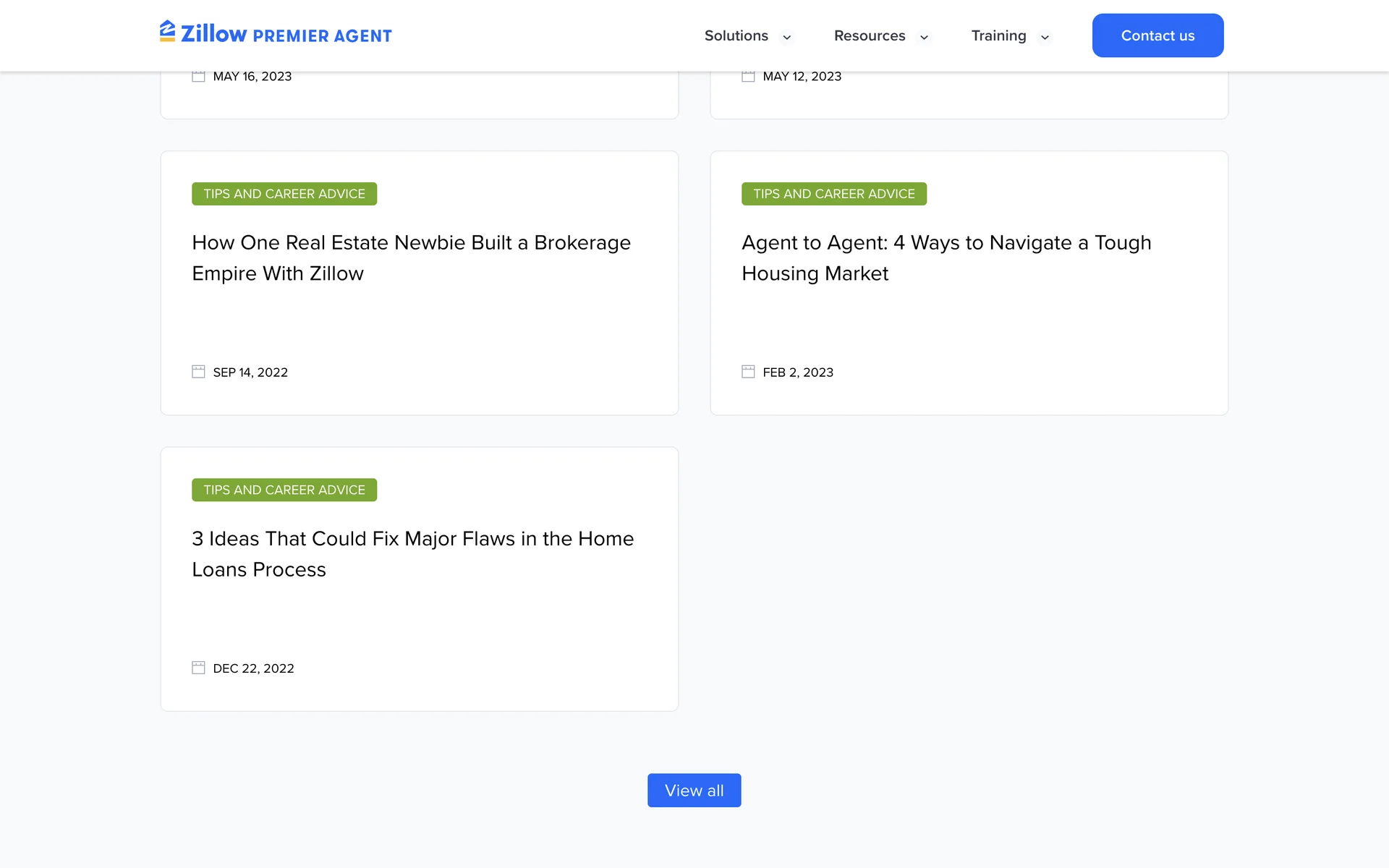
Task: Click Tips and Career Advice tag above Agent to Agent
Action: (x=833, y=194)
